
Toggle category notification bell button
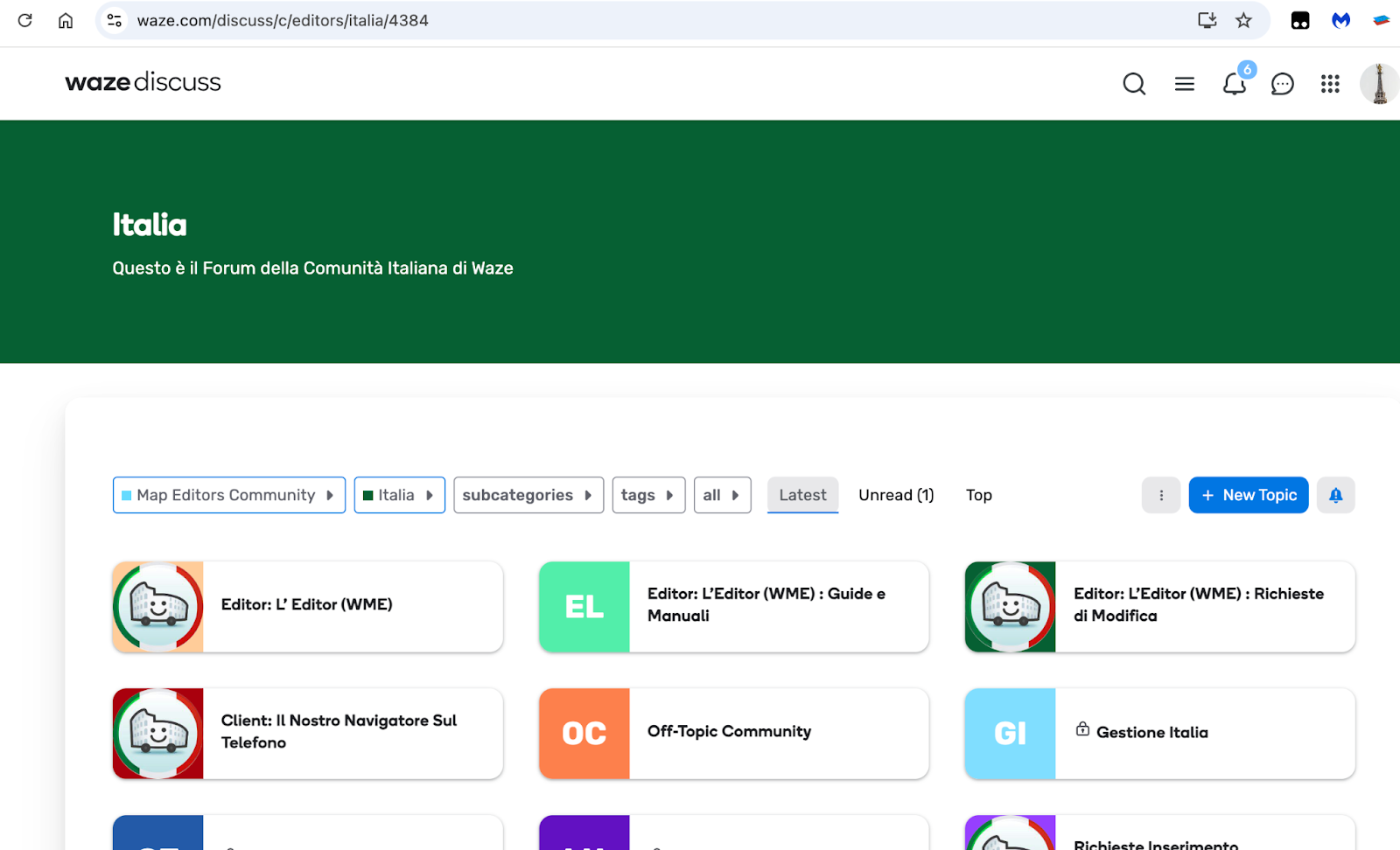click(x=1335, y=495)
